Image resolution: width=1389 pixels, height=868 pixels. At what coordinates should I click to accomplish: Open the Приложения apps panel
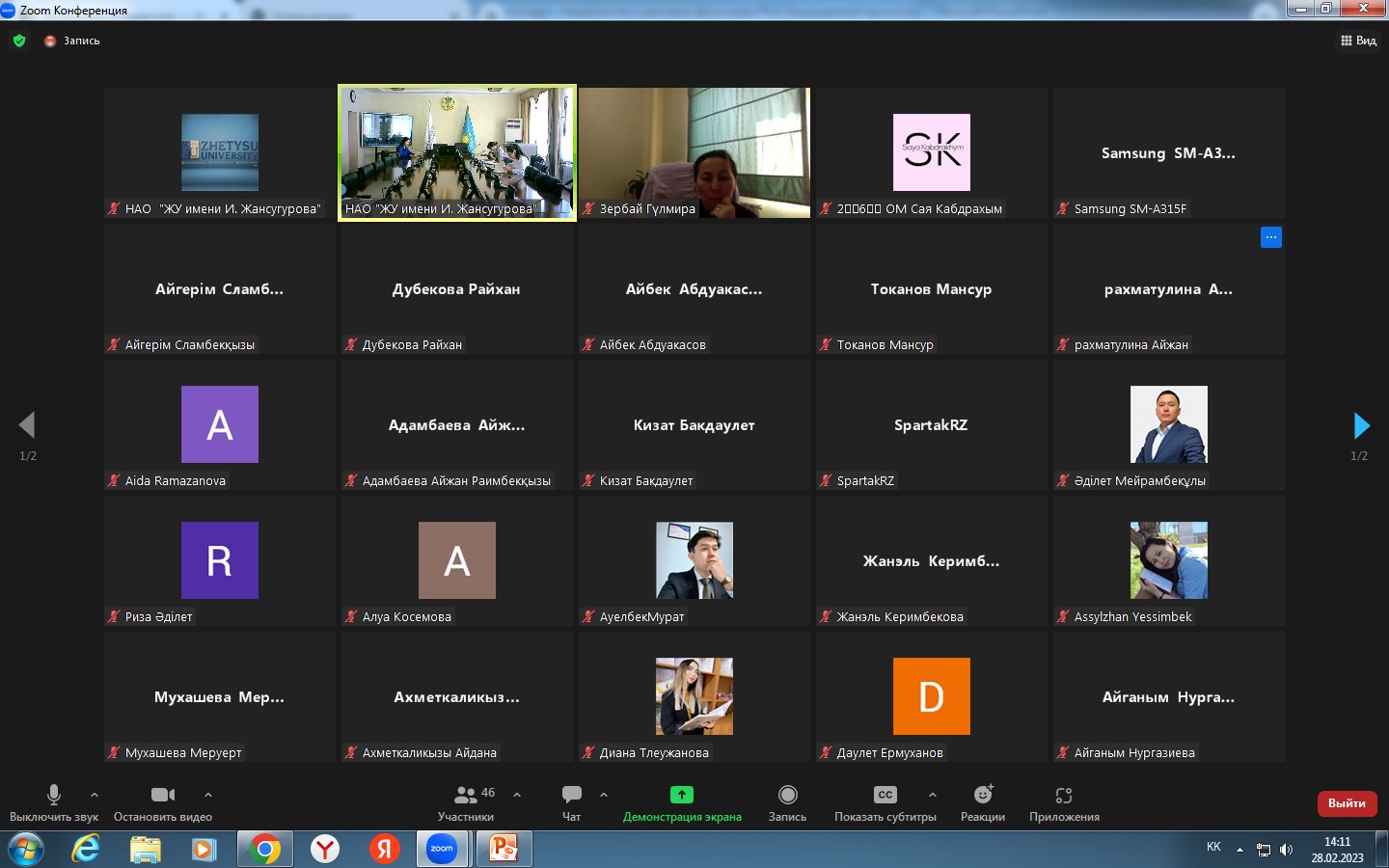[1064, 801]
